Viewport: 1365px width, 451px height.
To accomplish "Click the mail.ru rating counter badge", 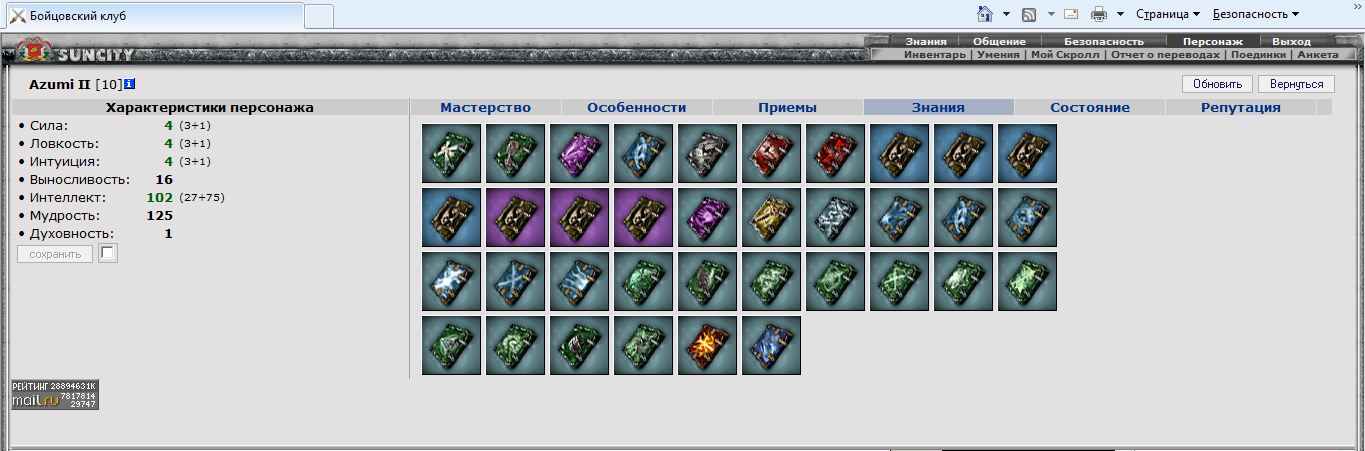I will pyautogui.click(x=55, y=395).
